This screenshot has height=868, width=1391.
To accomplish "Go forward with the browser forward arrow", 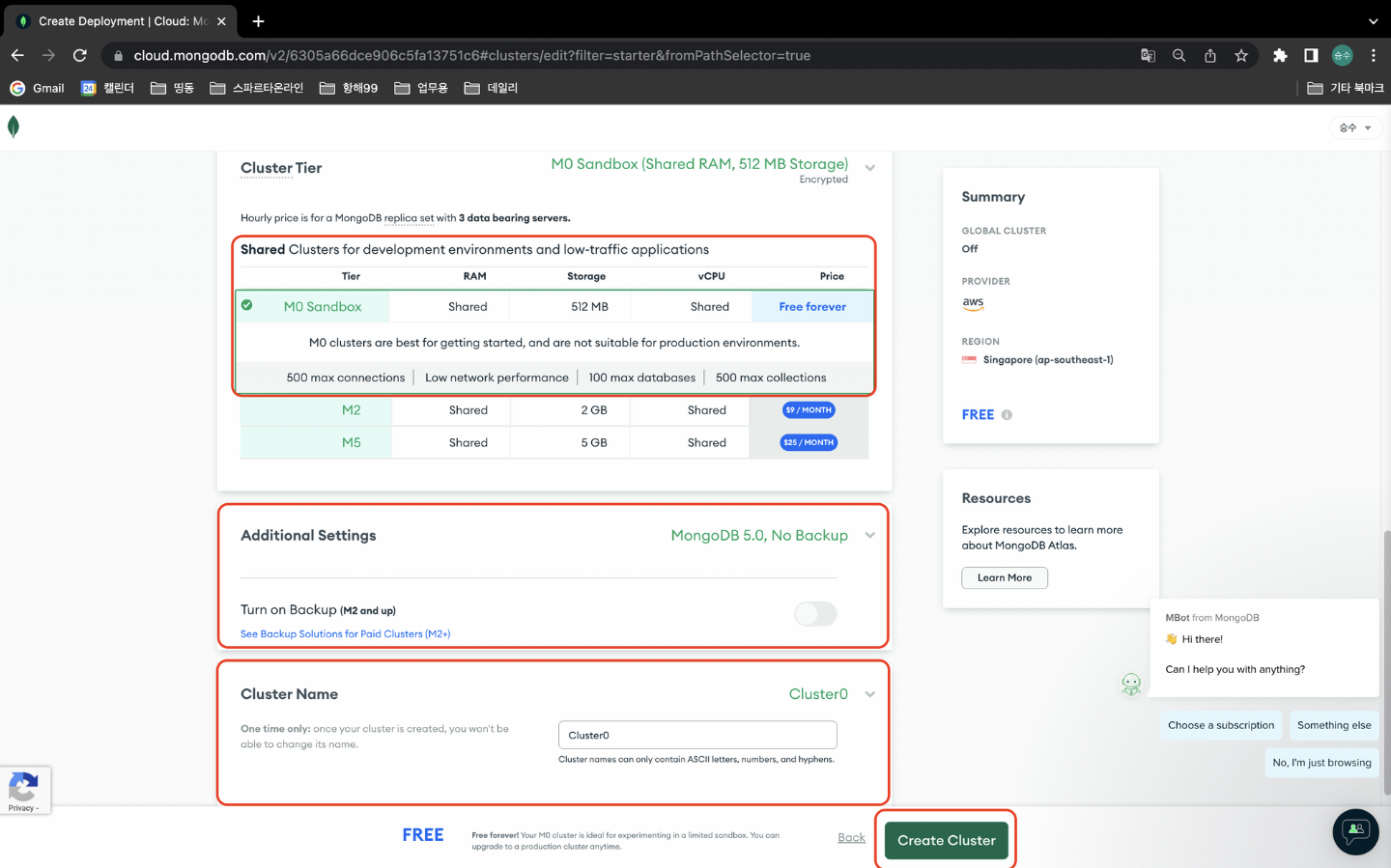I will tap(48, 55).
